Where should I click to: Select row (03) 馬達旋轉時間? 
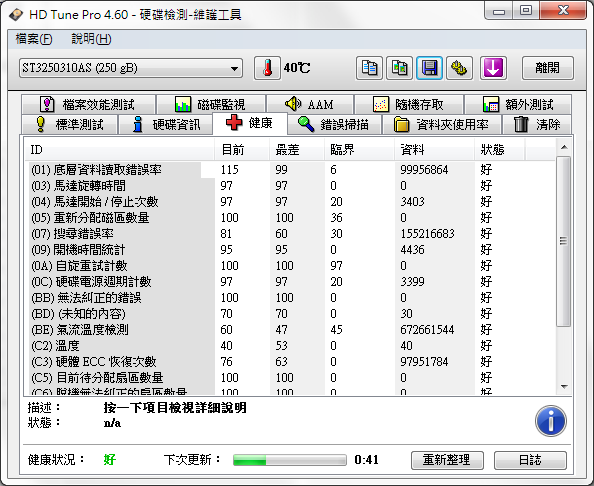(290, 186)
